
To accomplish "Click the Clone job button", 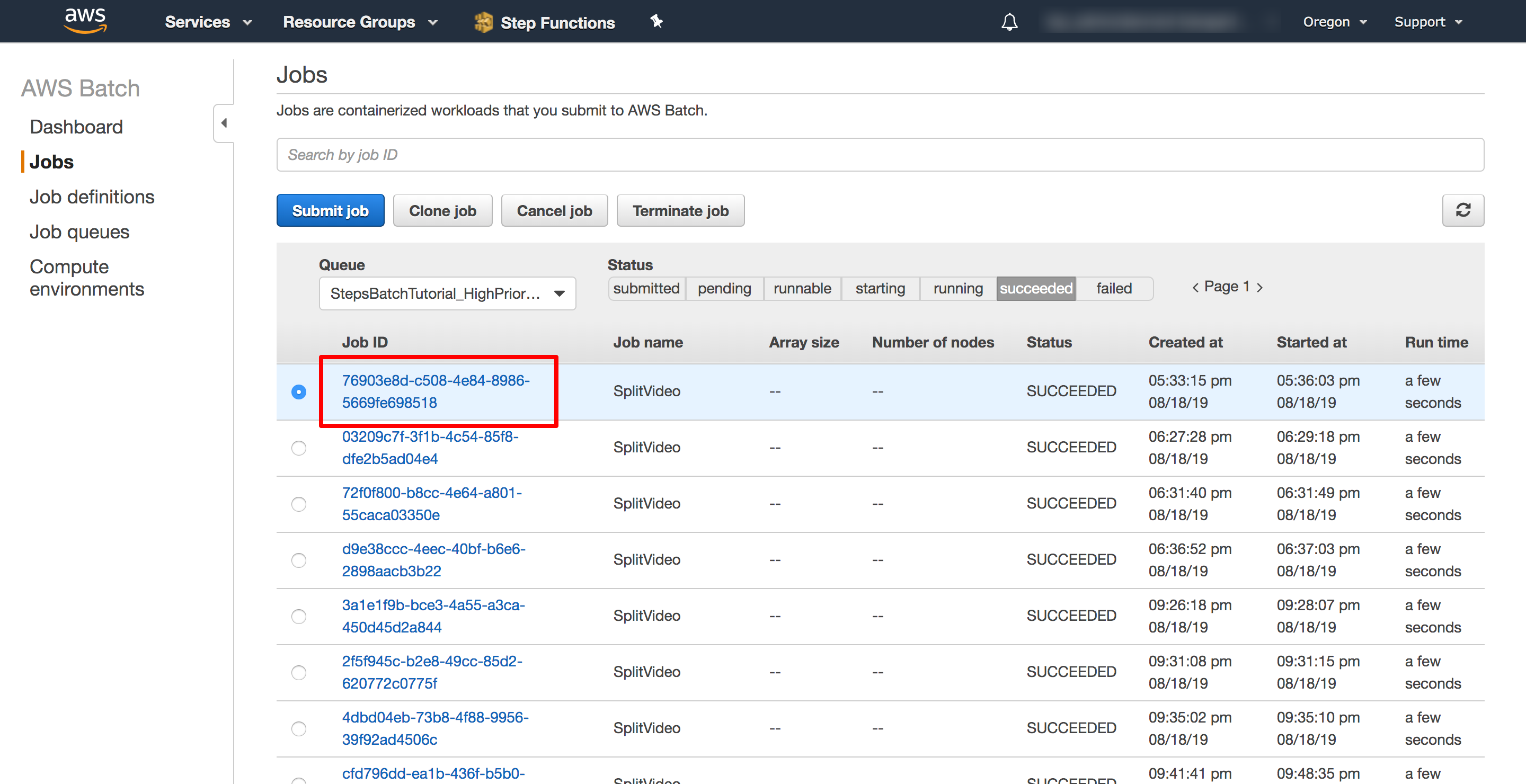I will tap(442, 210).
